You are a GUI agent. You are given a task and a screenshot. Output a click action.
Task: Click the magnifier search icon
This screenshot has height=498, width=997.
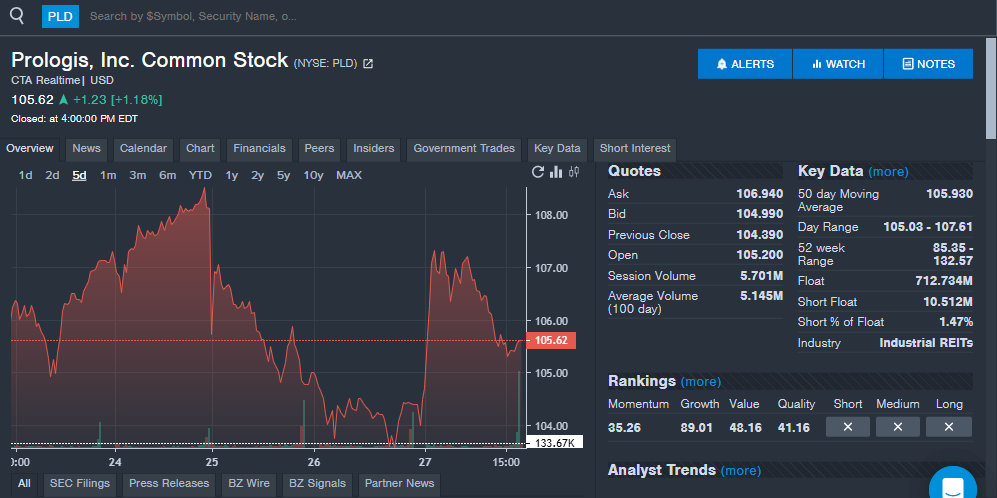coord(17,15)
